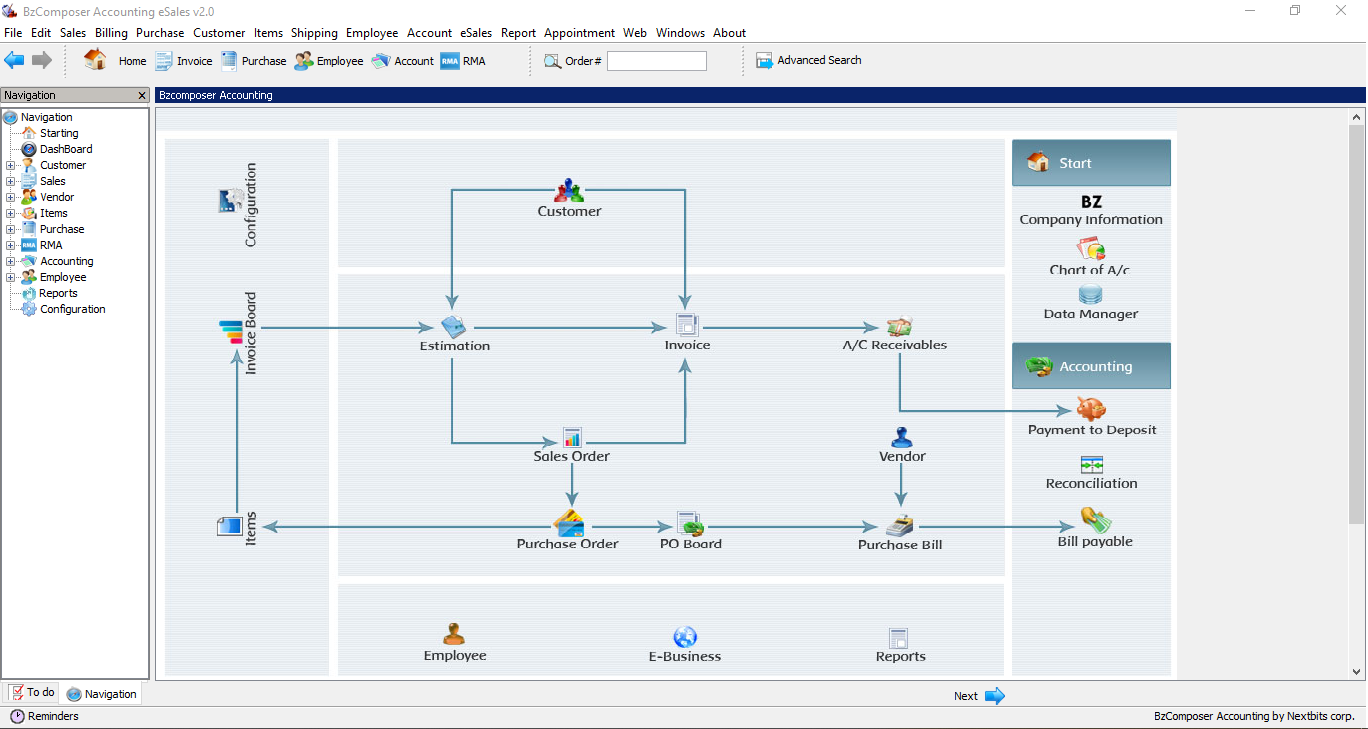Open the Invoice Board funnel icon

click(x=230, y=332)
